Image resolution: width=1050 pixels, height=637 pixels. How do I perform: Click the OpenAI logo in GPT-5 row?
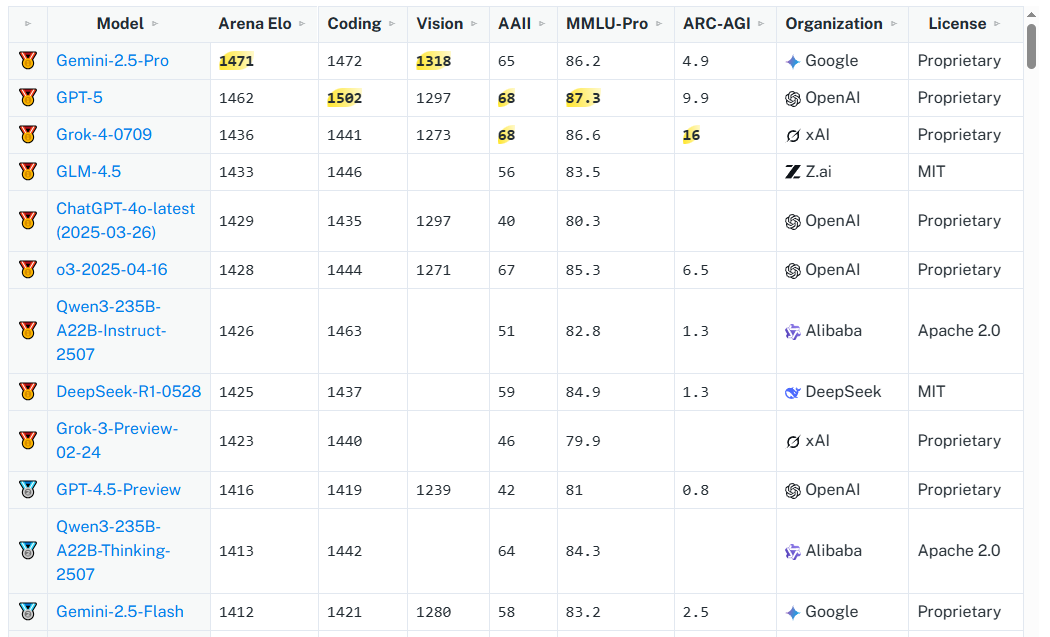click(x=793, y=98)
